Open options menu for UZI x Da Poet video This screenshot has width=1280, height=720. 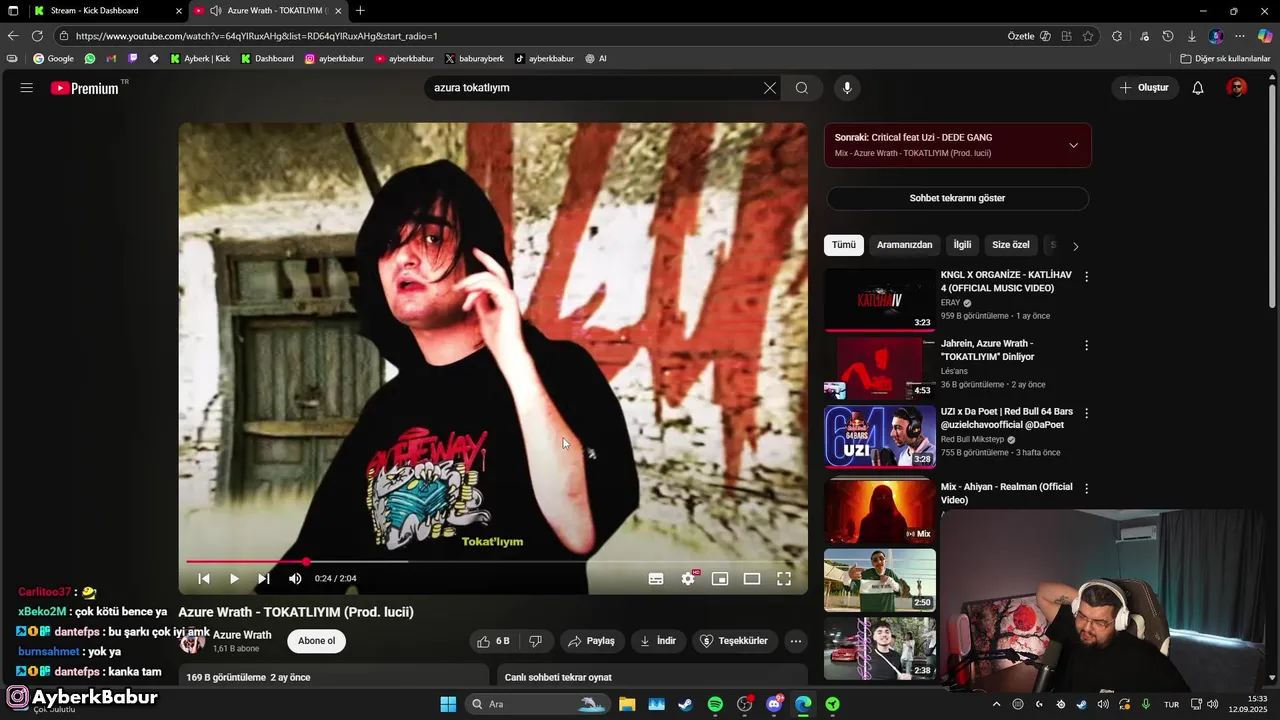pos(1086,413)
